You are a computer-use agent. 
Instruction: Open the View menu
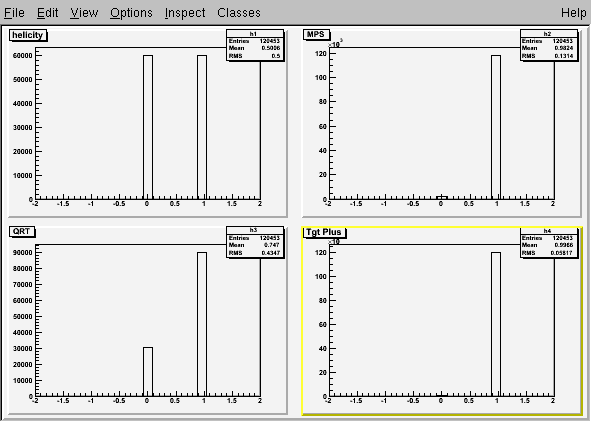[84, 13]
